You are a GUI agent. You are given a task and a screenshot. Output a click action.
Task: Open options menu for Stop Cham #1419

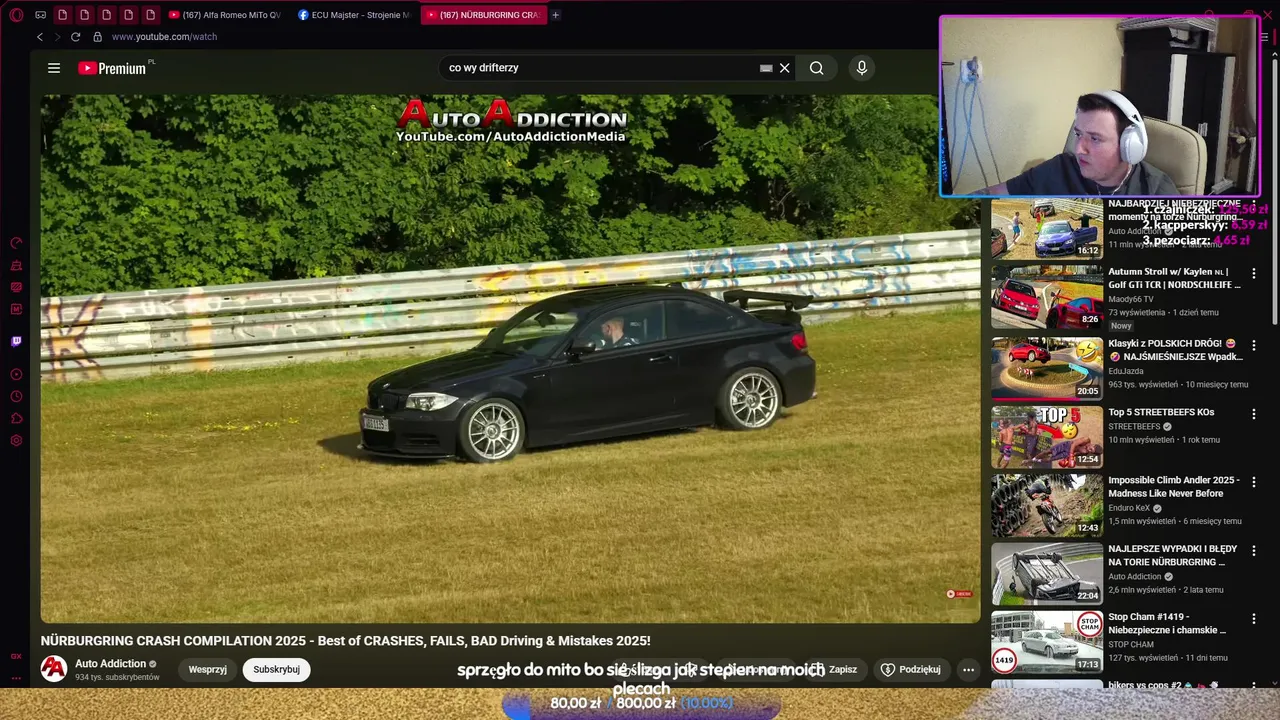tap(1254, 620)
